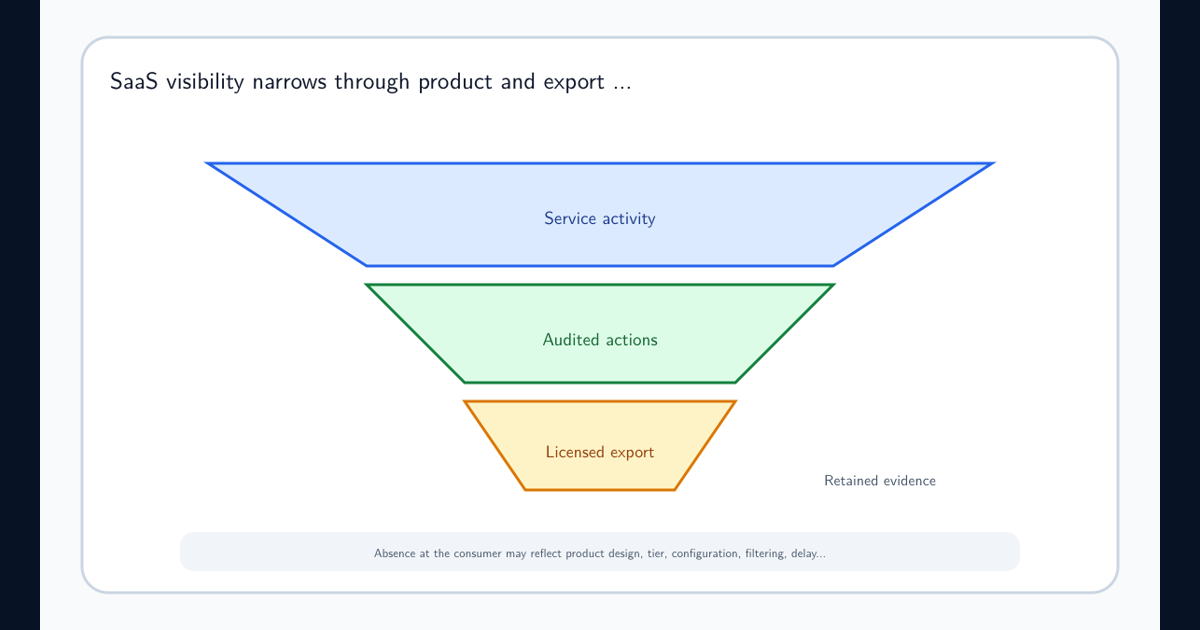Click empty area of the gray footer bar
This screenshot has width=1200, height=630.
270,552
